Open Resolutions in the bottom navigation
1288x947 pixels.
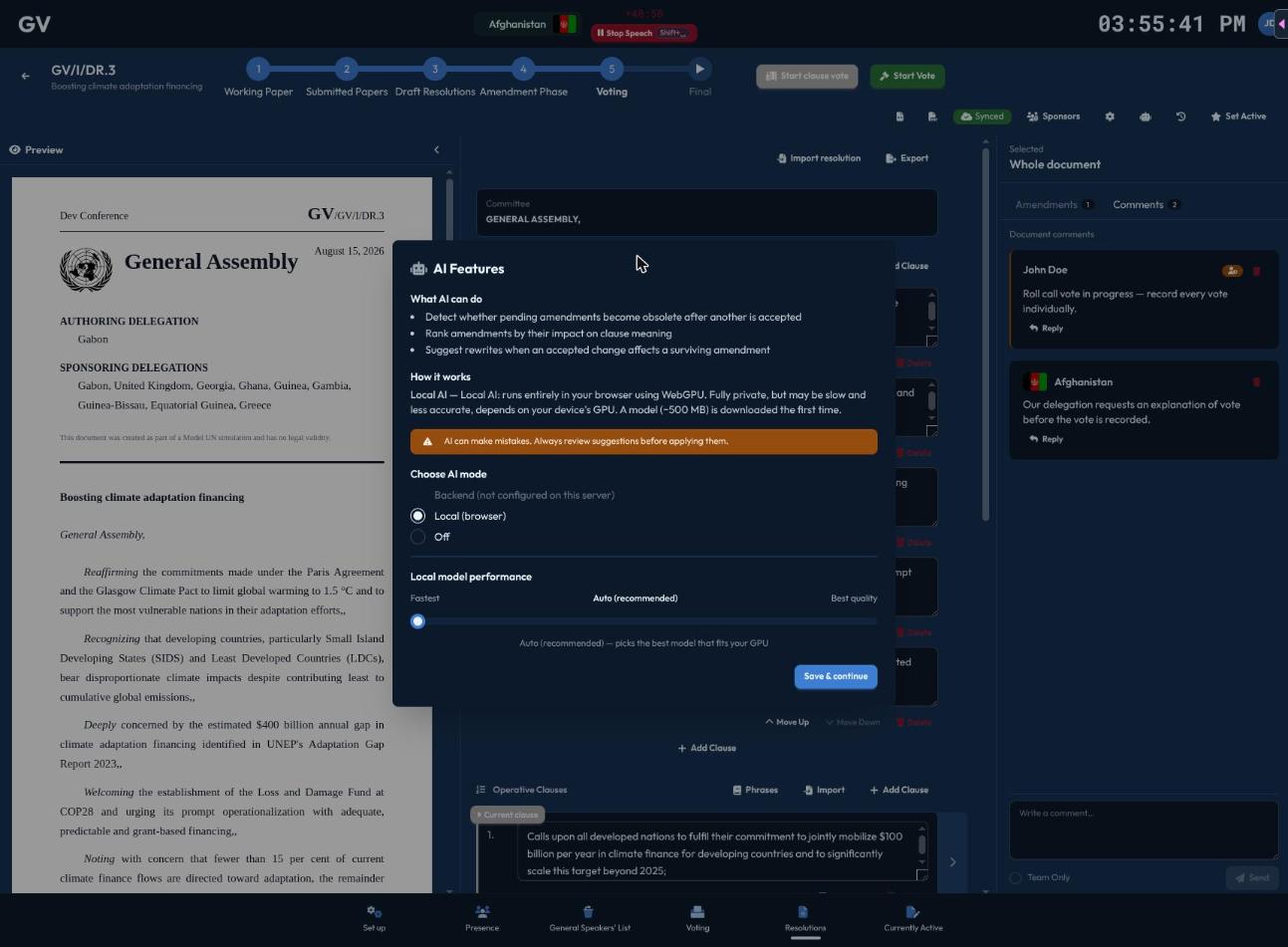click(805, 918)
